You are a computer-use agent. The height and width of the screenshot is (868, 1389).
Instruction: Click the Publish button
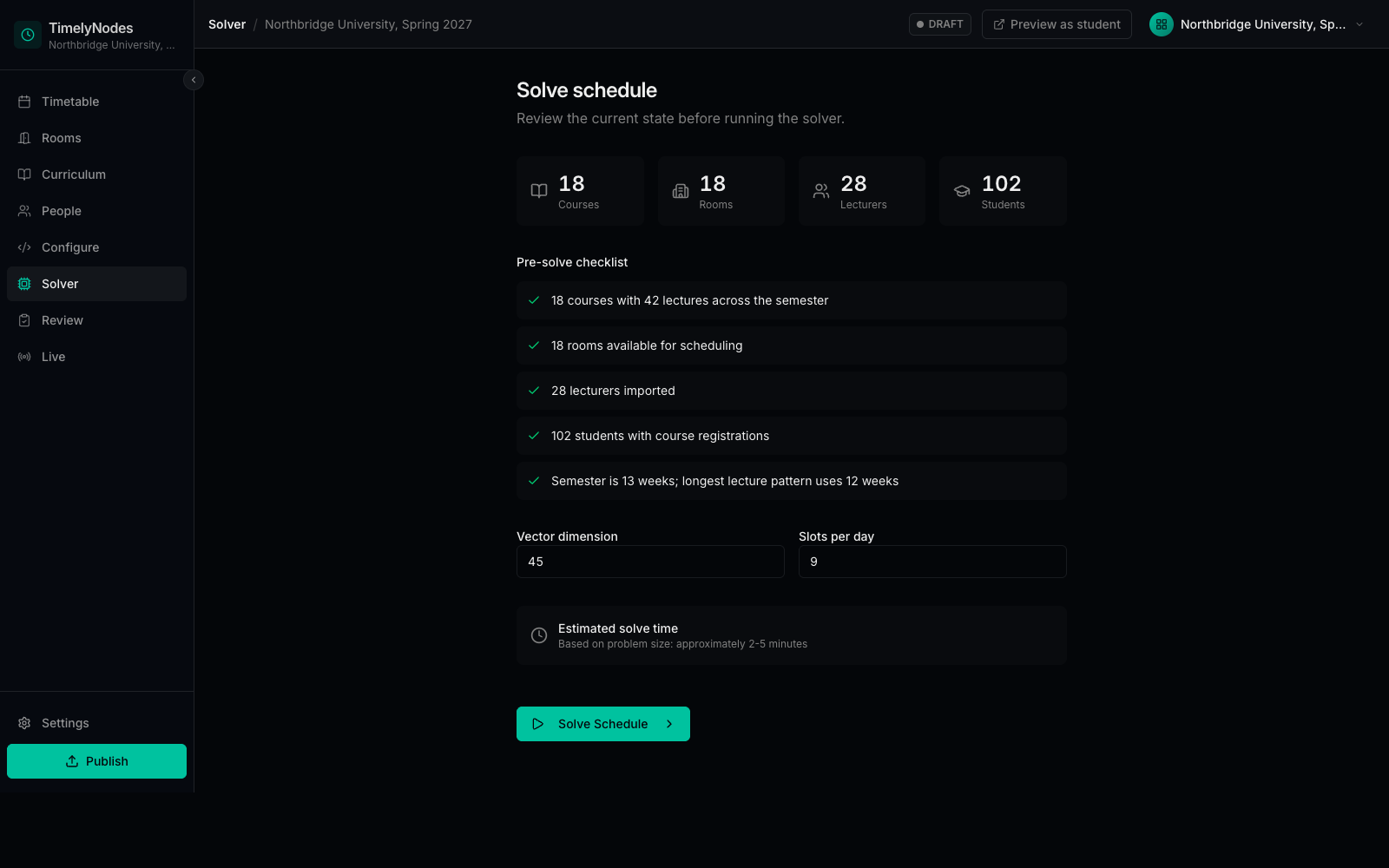96,761
